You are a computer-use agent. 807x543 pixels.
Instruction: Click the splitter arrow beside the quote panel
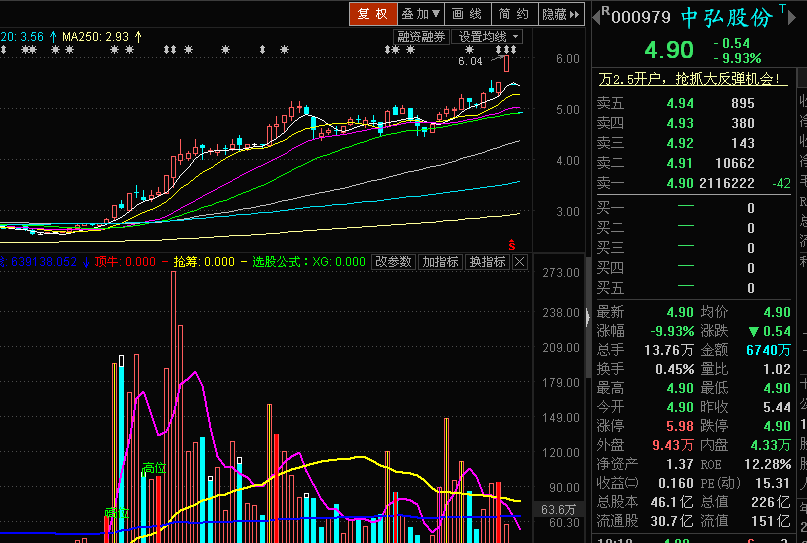[588, 317]
